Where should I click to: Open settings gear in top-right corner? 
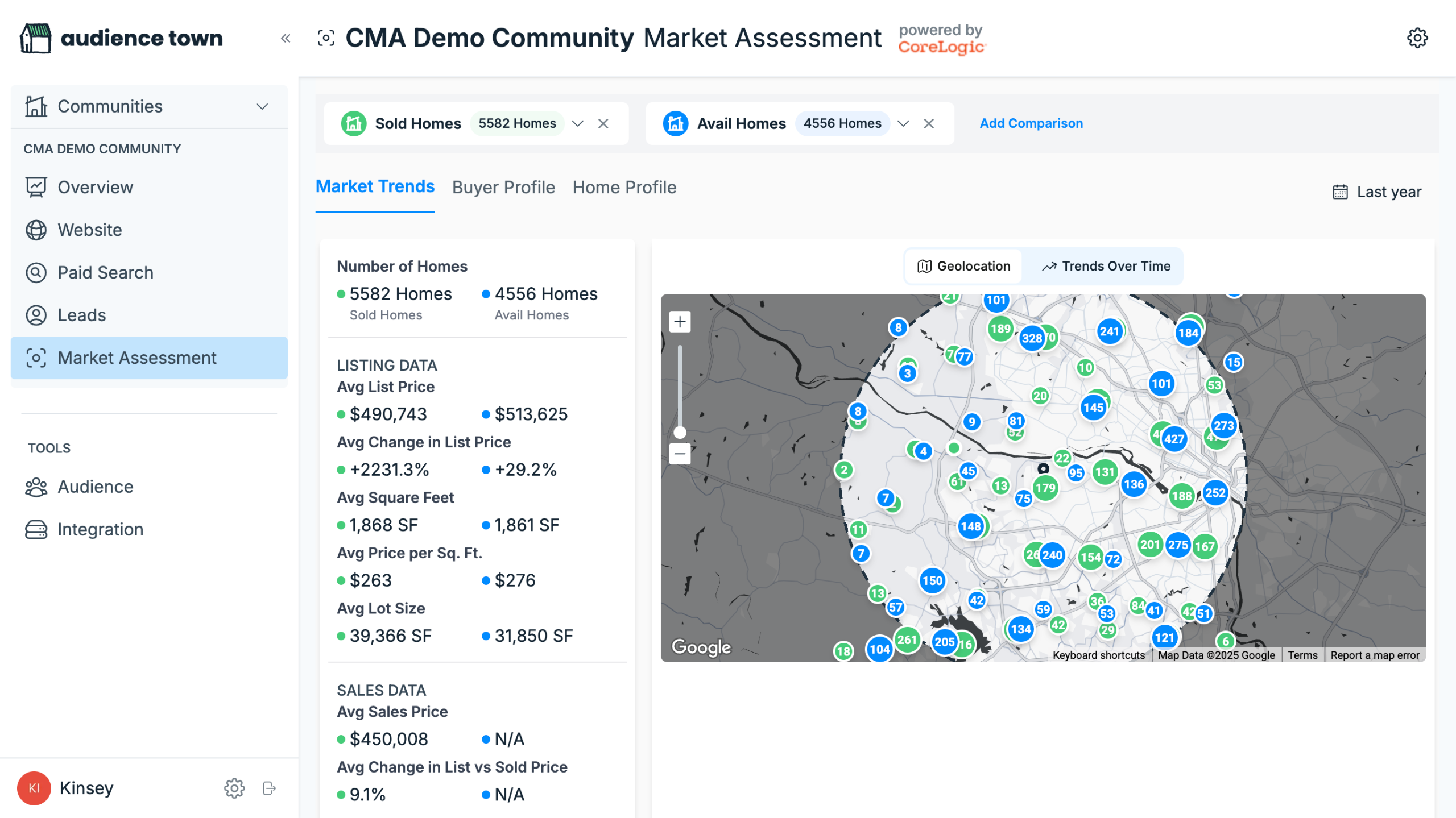tap(1417, 38)
